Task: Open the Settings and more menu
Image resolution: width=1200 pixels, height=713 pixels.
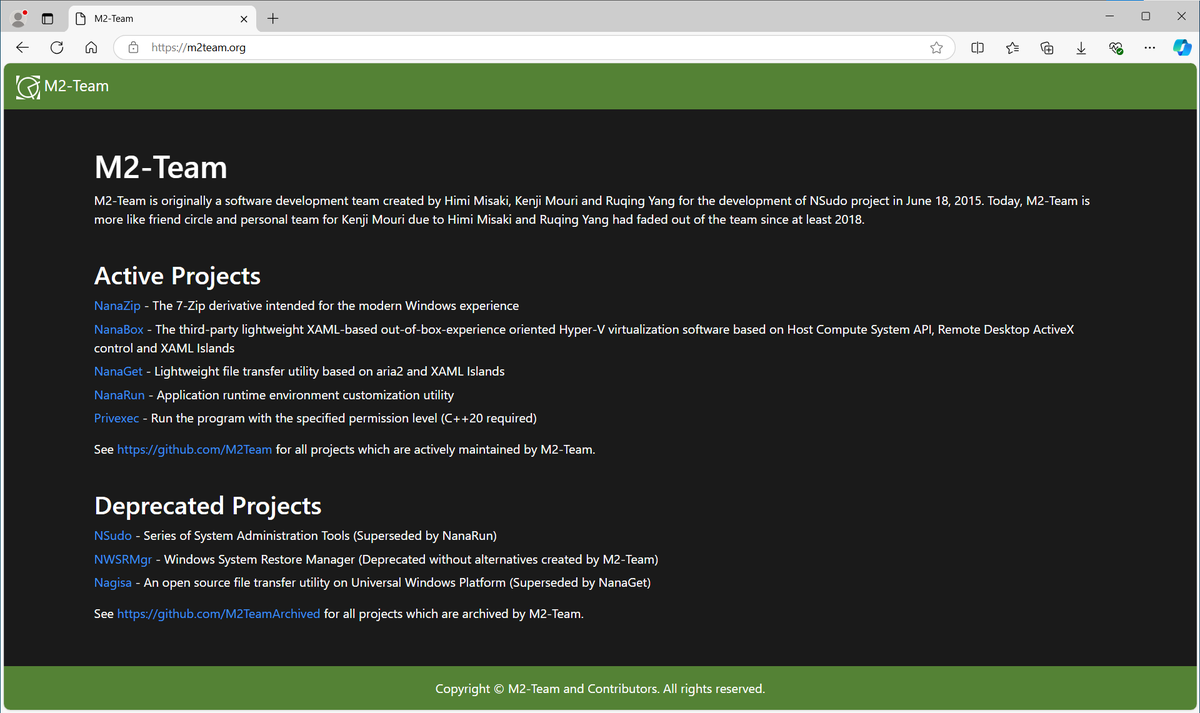Action: pyautogui.click(x=1149, y=47)
